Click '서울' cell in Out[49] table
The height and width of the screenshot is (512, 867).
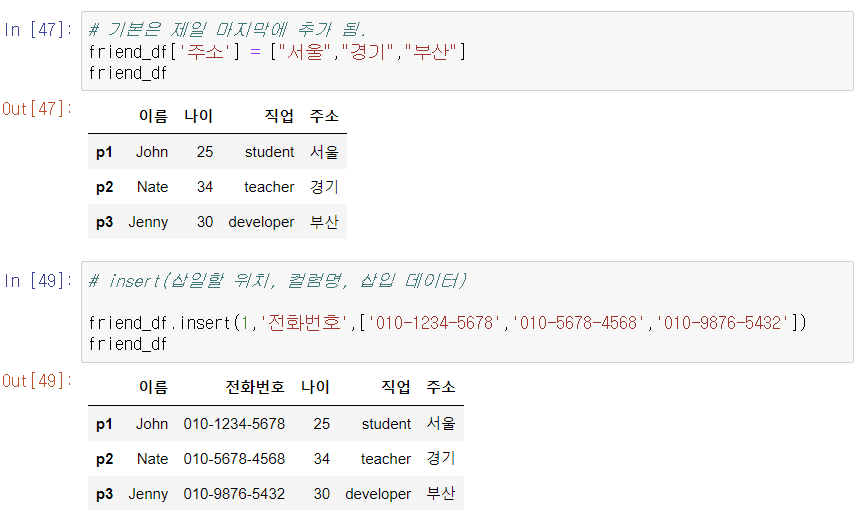pyautogui.click(x=441, y=423)
